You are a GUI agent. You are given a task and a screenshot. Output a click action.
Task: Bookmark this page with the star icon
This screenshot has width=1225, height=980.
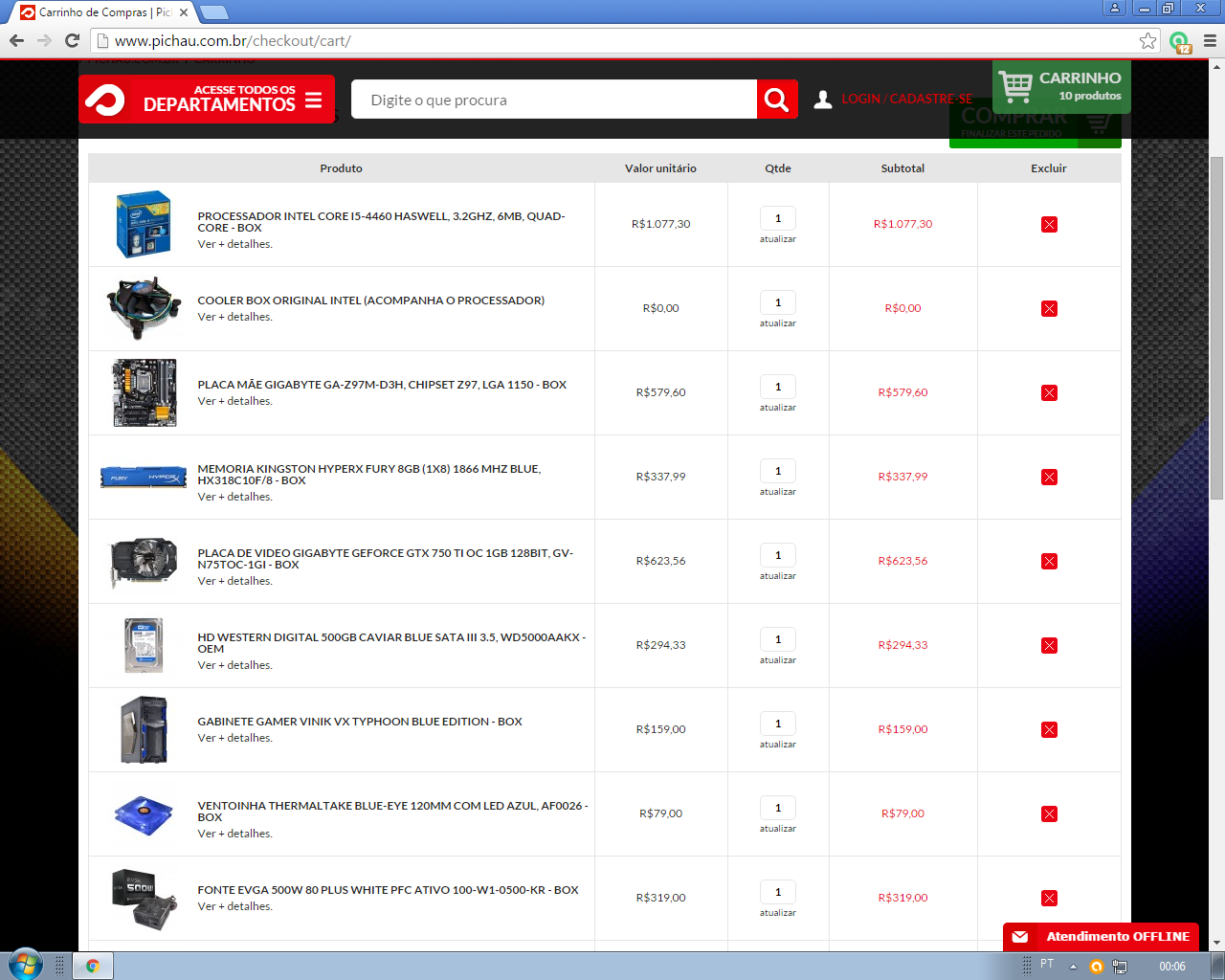coord(1147,40)
